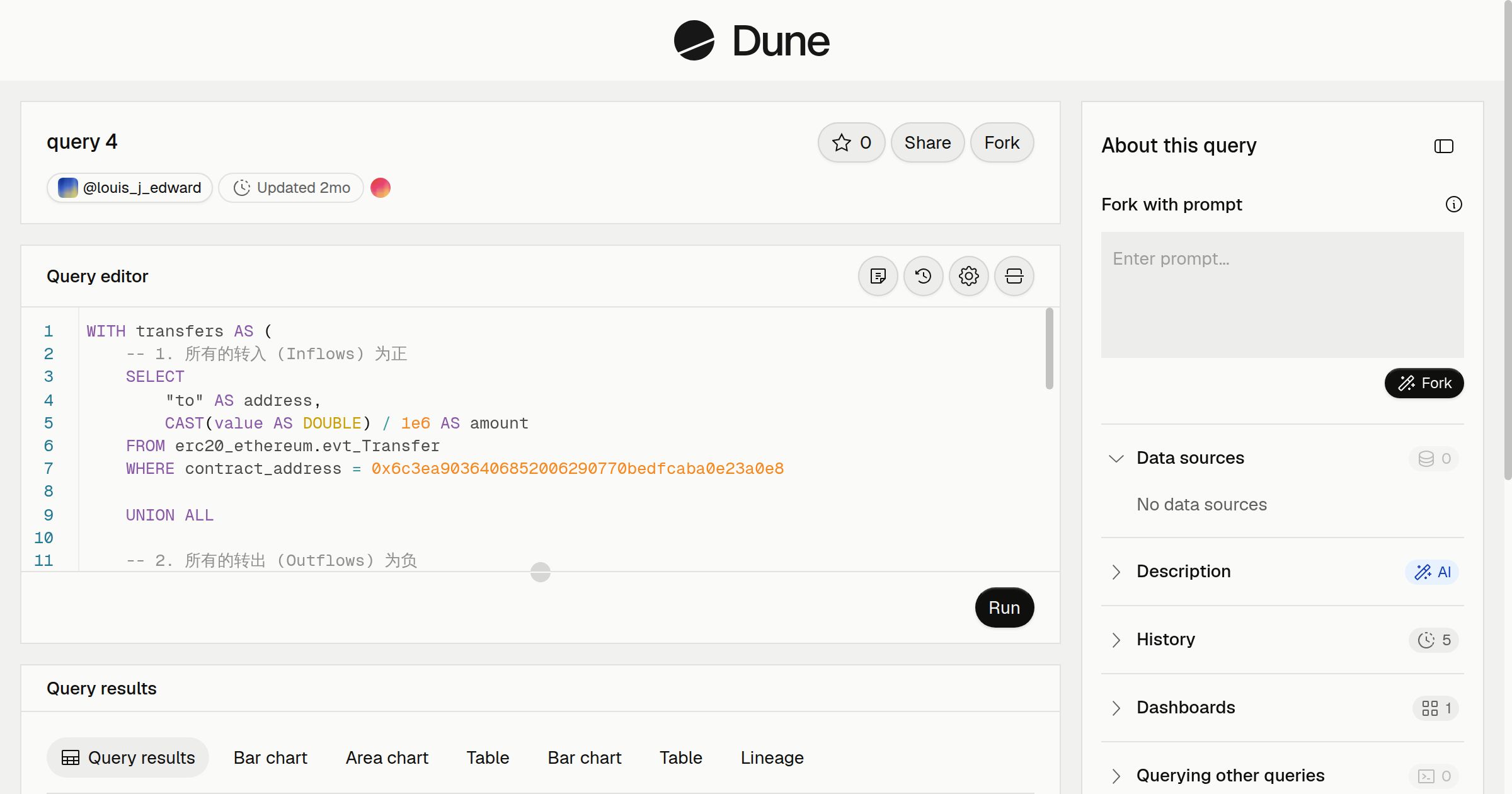Expand the Description section

click(1116, 572)
